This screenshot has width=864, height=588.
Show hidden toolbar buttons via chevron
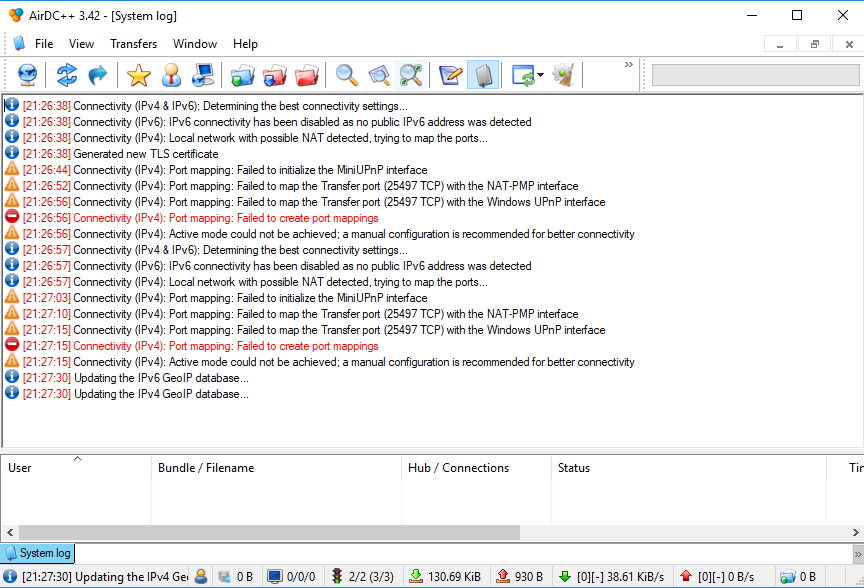629,64
